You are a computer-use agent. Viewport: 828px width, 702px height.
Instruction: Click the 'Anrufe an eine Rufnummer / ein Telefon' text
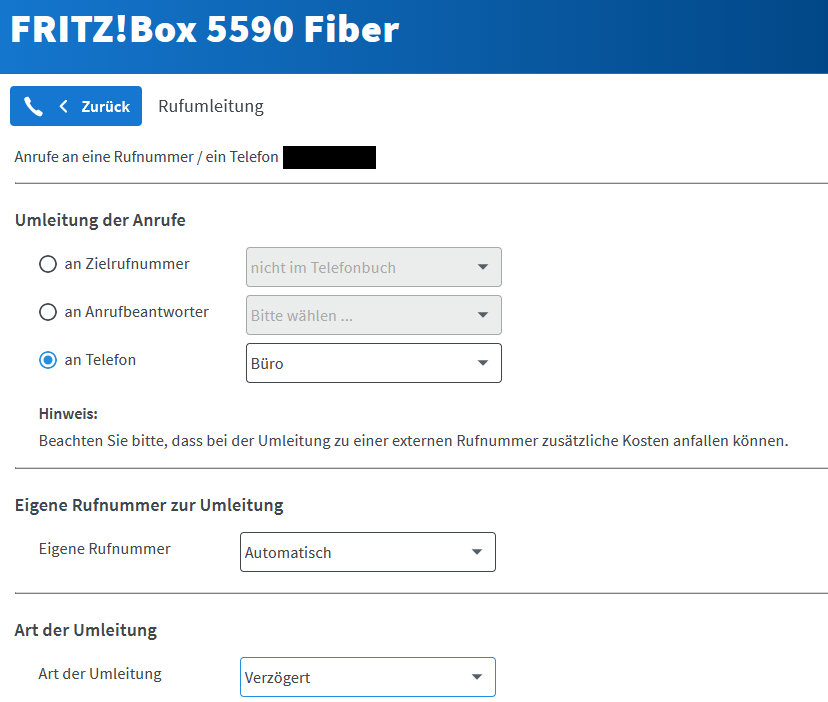click(146, 157)
